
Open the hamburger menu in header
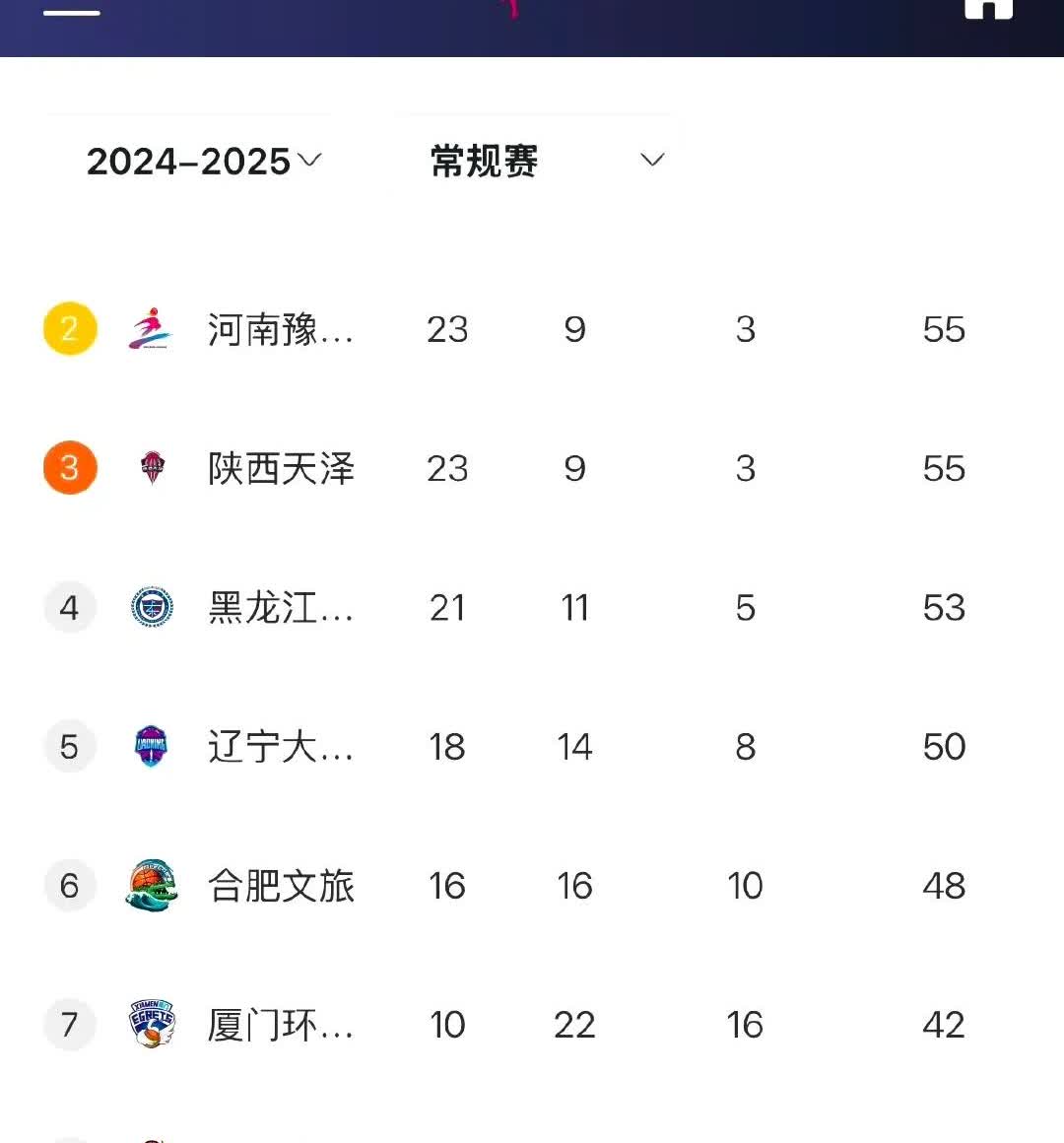pos(72,12)
